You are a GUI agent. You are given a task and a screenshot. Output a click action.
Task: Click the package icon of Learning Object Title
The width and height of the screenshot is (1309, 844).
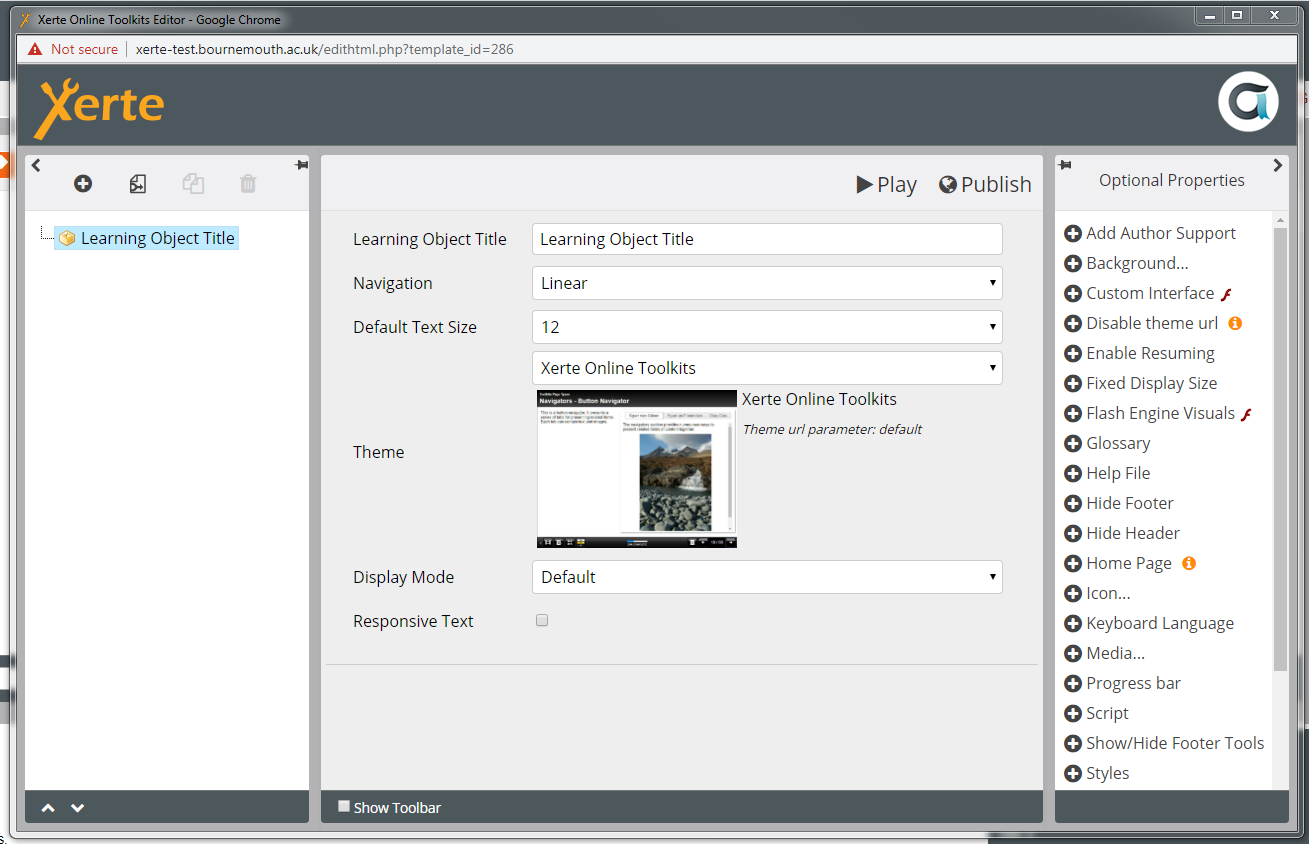tap(67, 238)
